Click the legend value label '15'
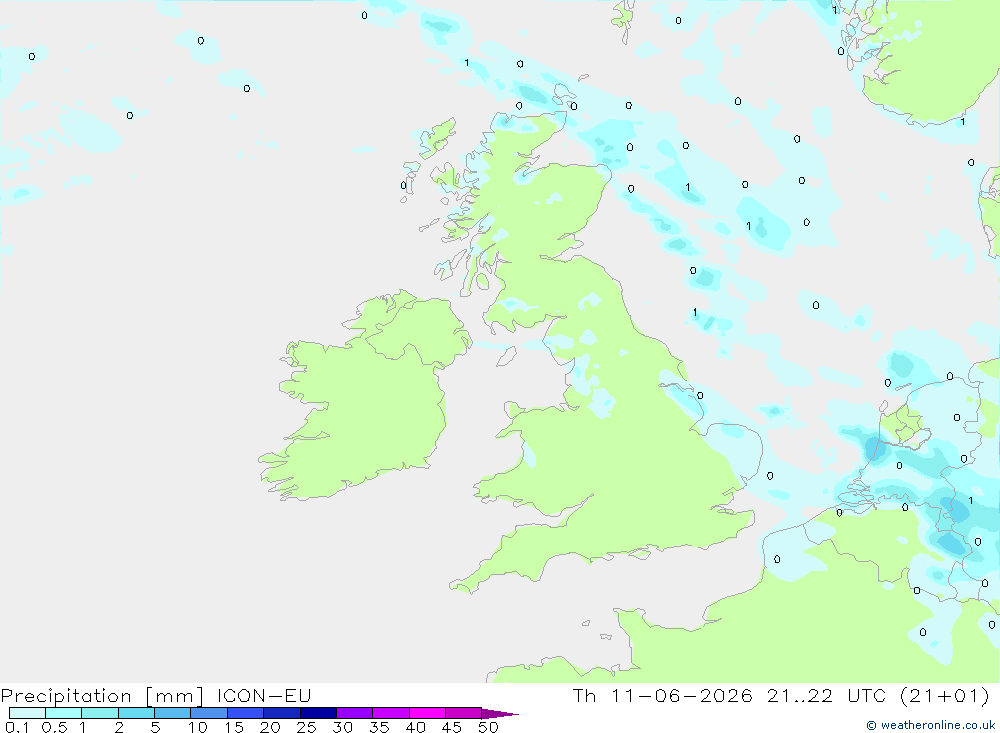 (x=234, y=727)
